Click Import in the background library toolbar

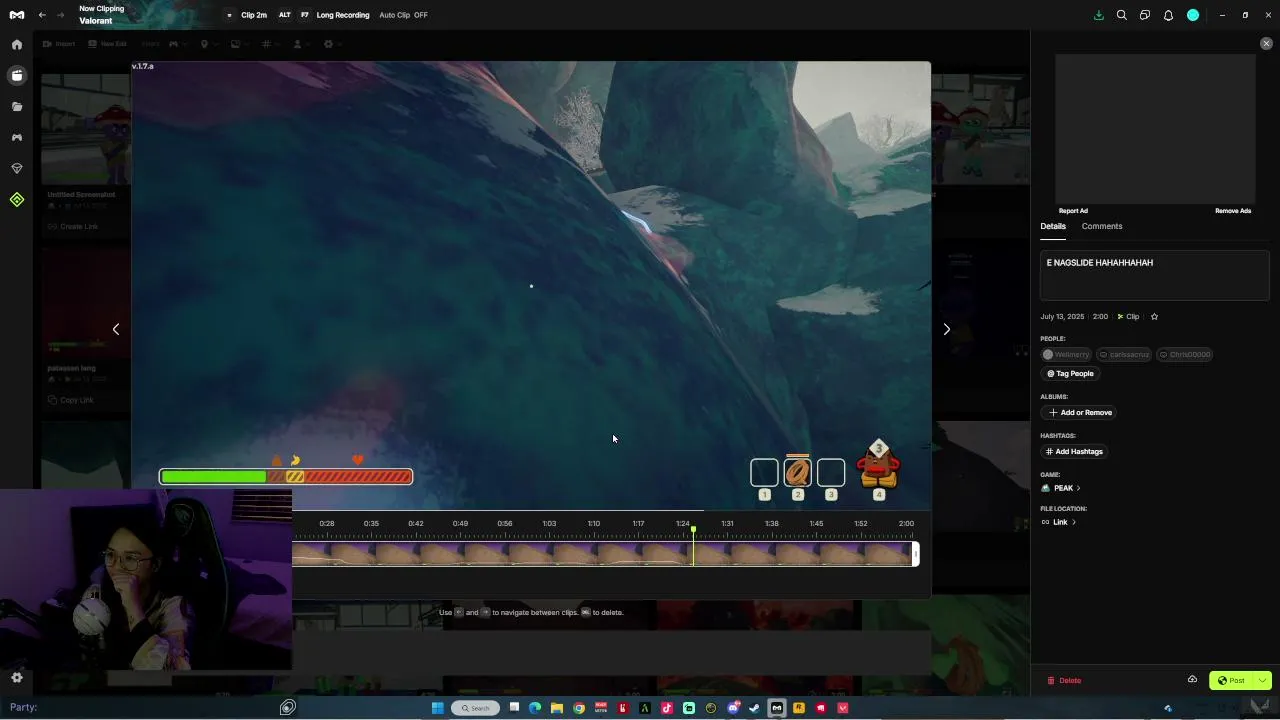[x=59, y=44]
